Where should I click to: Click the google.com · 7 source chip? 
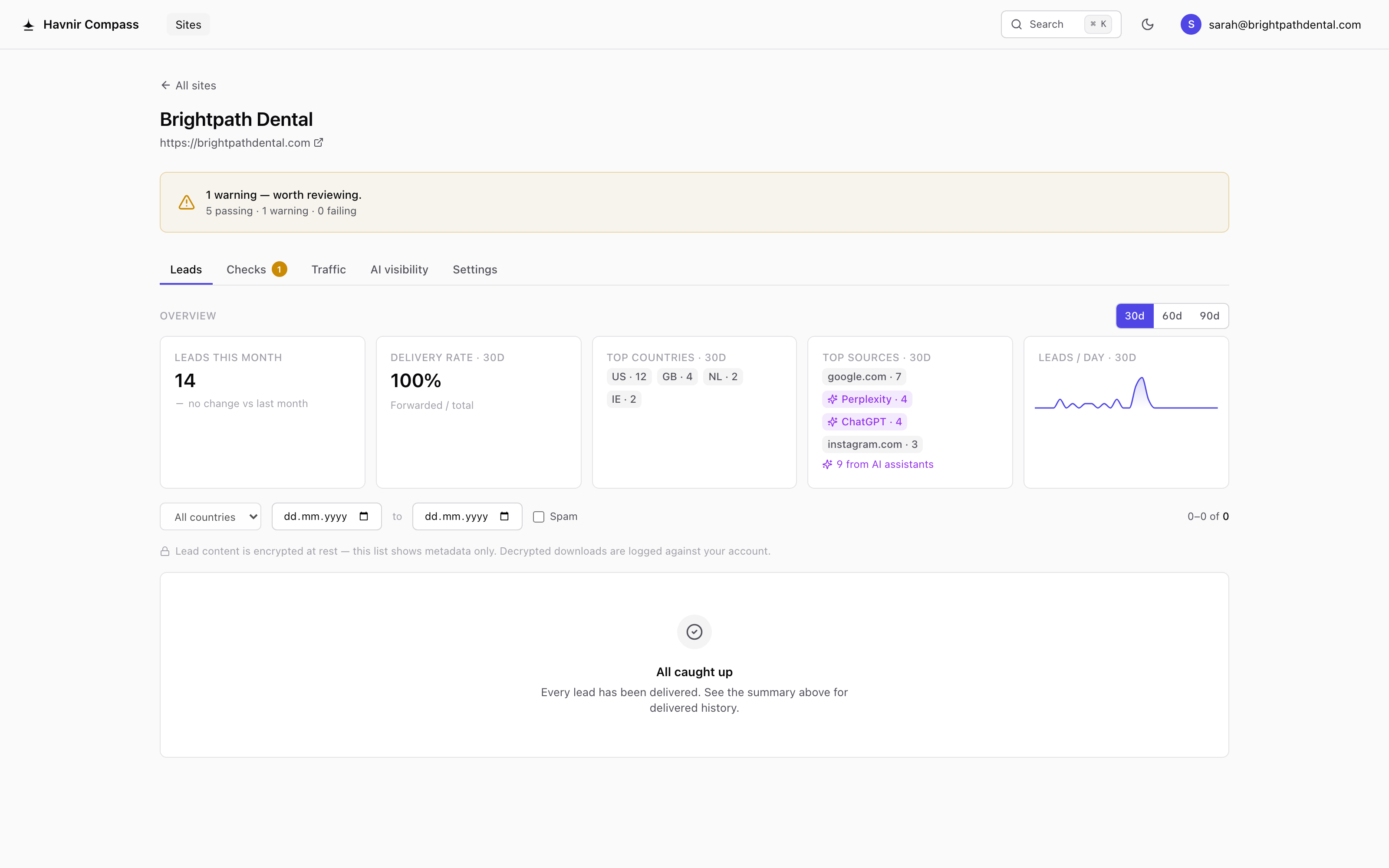click(864, 377)
